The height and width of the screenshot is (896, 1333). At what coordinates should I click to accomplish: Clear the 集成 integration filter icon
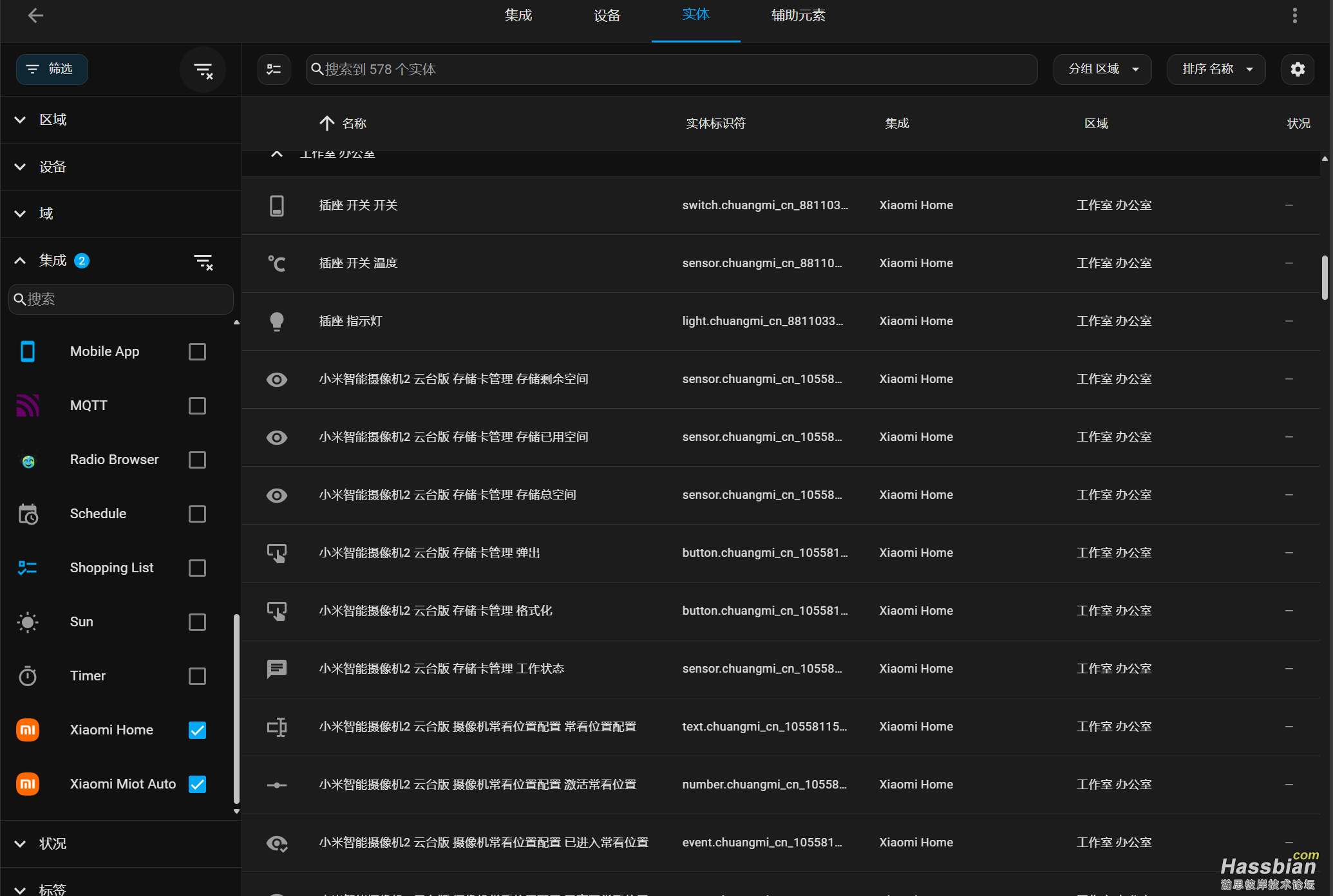[203, 261]
